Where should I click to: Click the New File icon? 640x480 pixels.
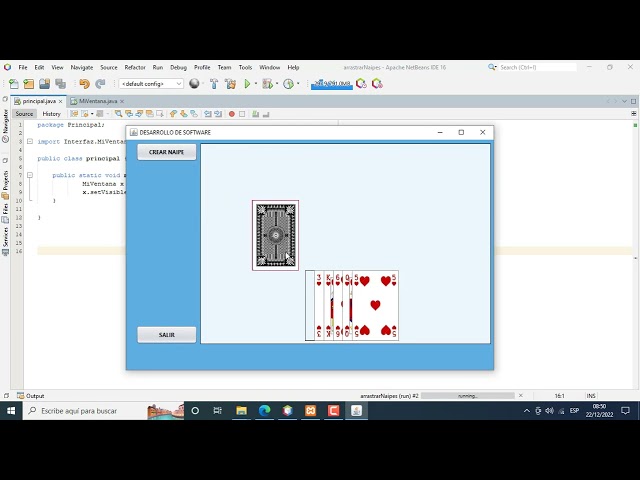[14, 84]
